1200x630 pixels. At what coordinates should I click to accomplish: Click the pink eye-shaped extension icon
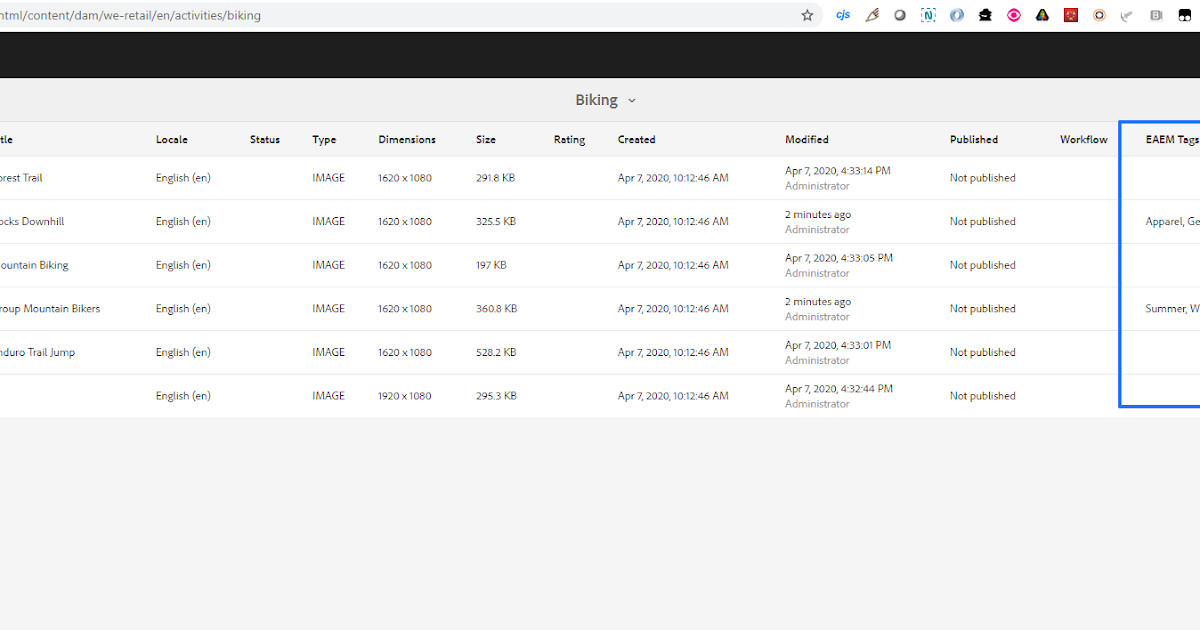[1013, 15]
